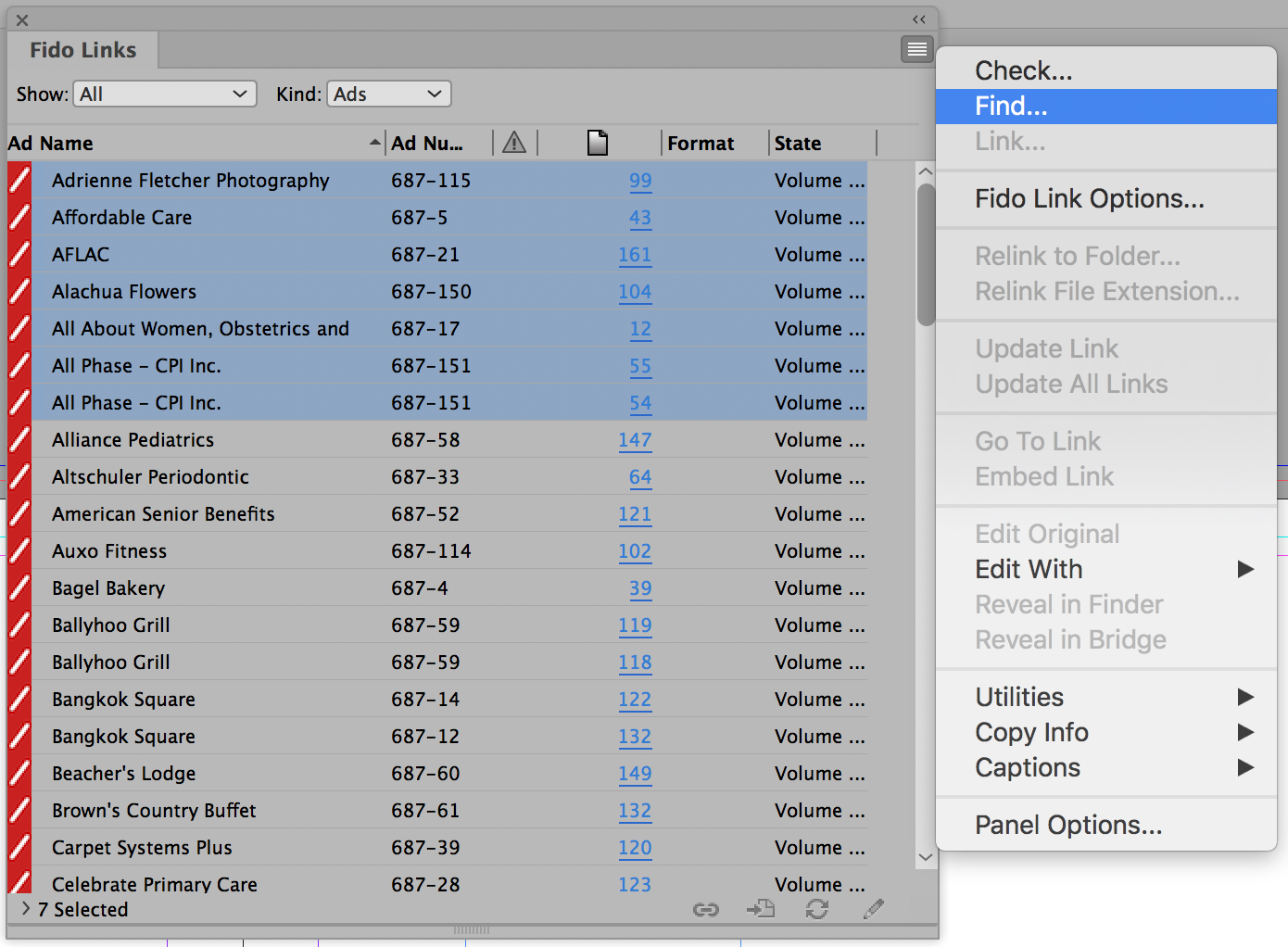Click the State value for Bagel Bakery
The width and height of the screenshot is (1288, 947).
(819, 588)
